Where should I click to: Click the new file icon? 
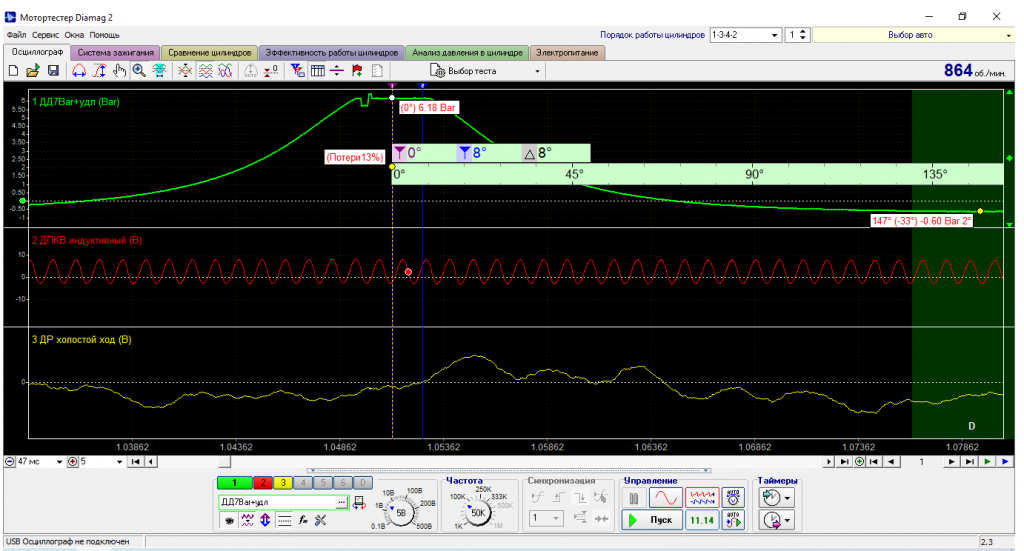13,71
